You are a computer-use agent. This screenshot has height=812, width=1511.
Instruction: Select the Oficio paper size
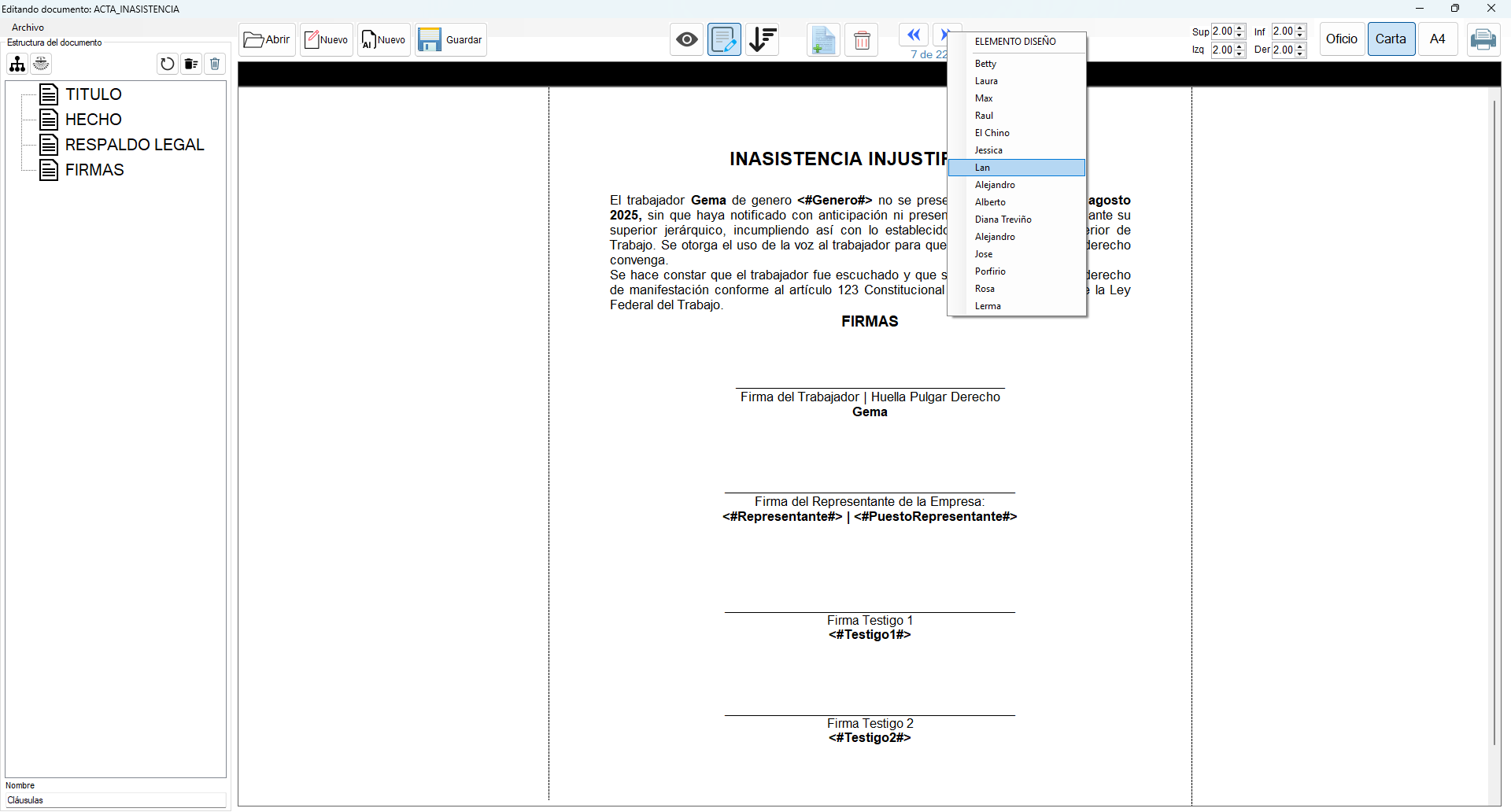point(1342,39)
